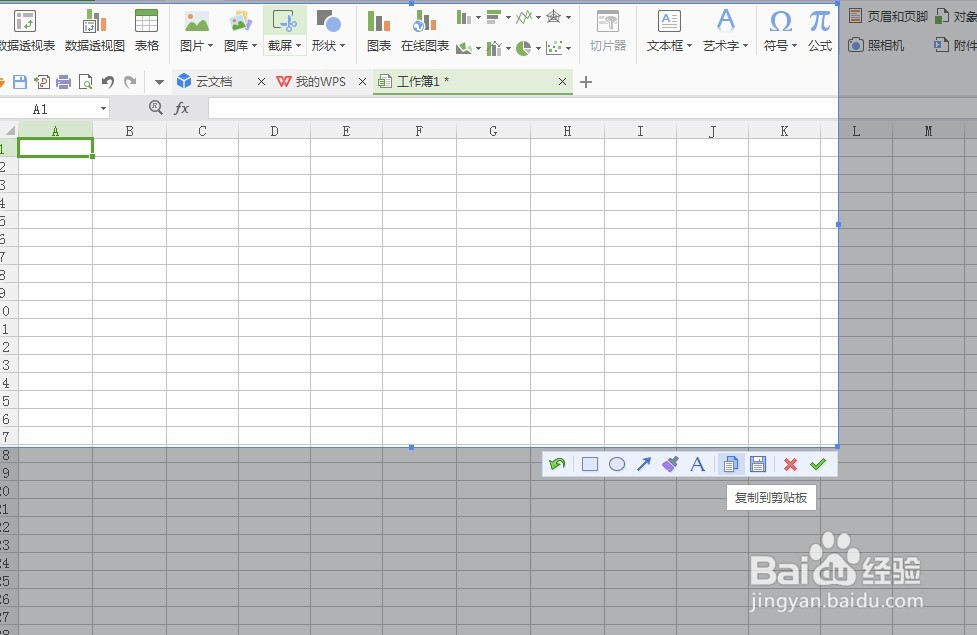Save the screenshot with floppy icon

click(758, 464)
